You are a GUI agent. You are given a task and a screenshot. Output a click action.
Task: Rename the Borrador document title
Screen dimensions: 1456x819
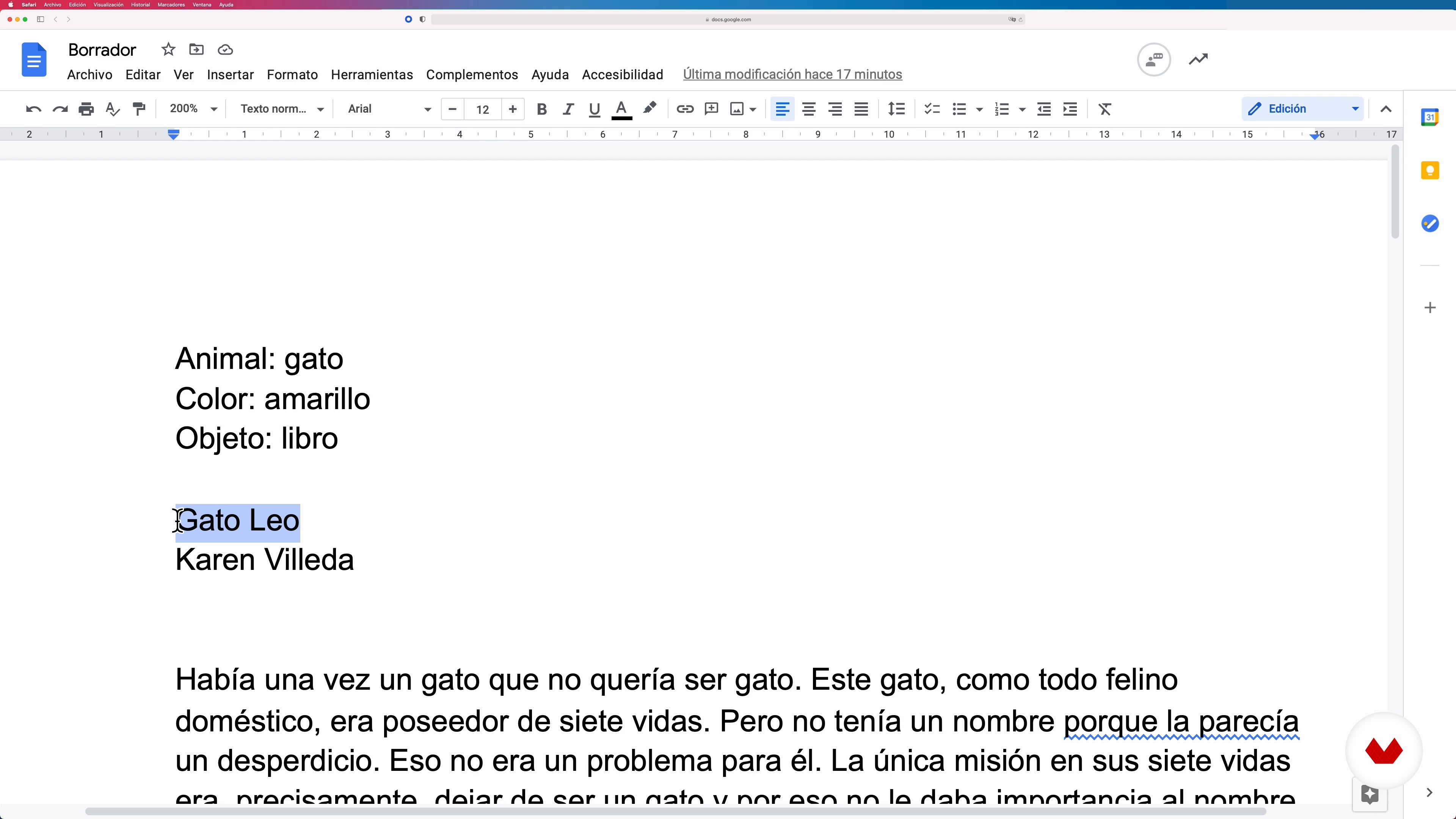pyautogui.click(x=102, y=50)
